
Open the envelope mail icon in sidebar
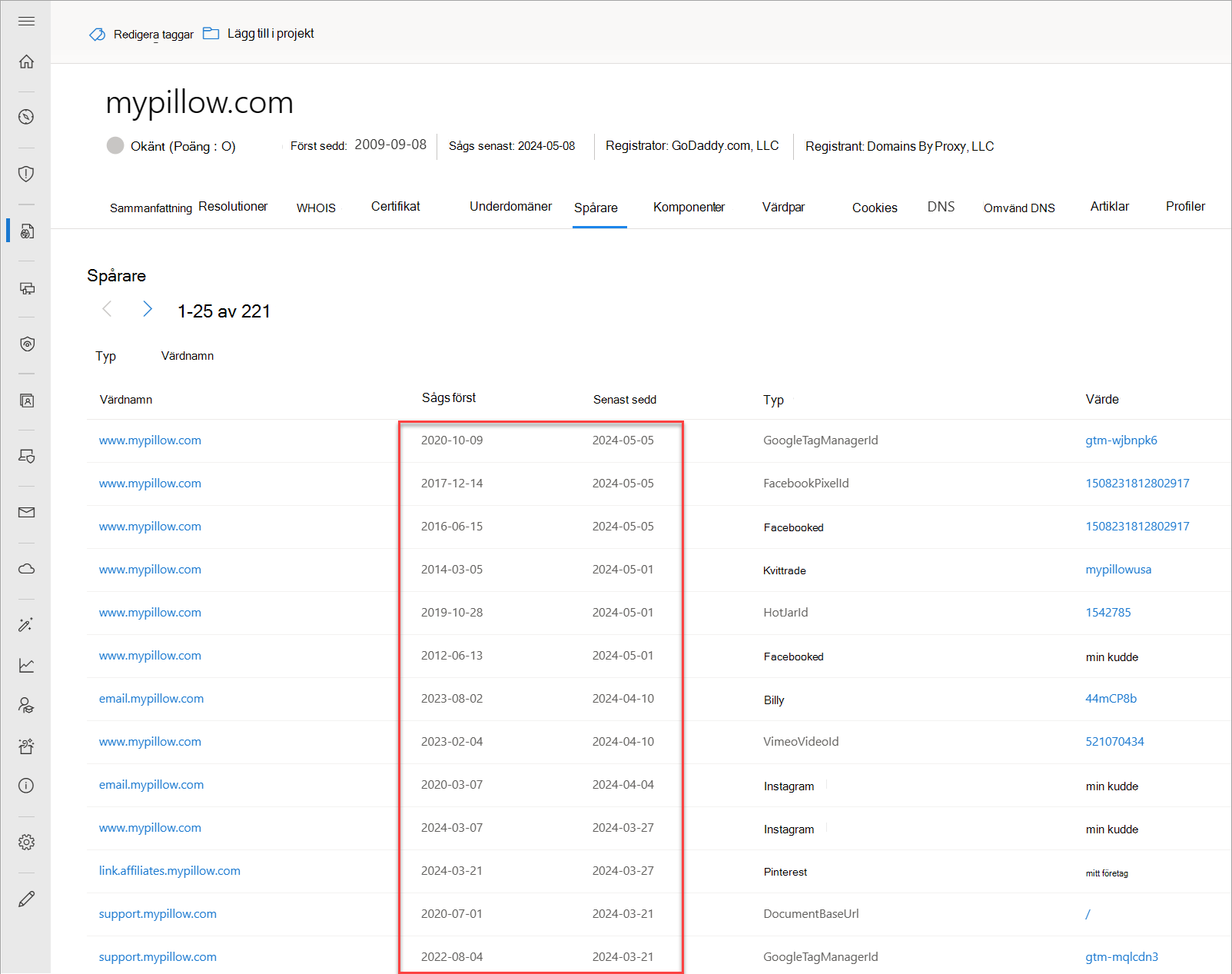click(26, 512)
